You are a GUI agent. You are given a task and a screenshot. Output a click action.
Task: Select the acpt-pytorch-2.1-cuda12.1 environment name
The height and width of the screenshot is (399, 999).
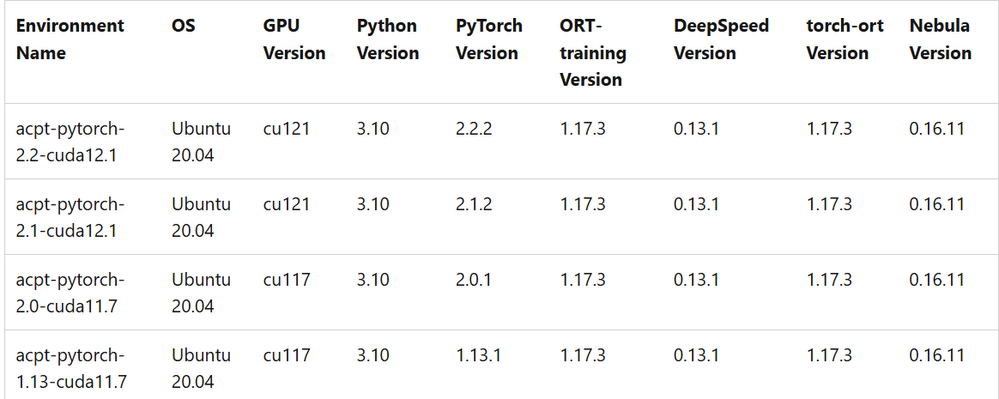tap(70, 217)
